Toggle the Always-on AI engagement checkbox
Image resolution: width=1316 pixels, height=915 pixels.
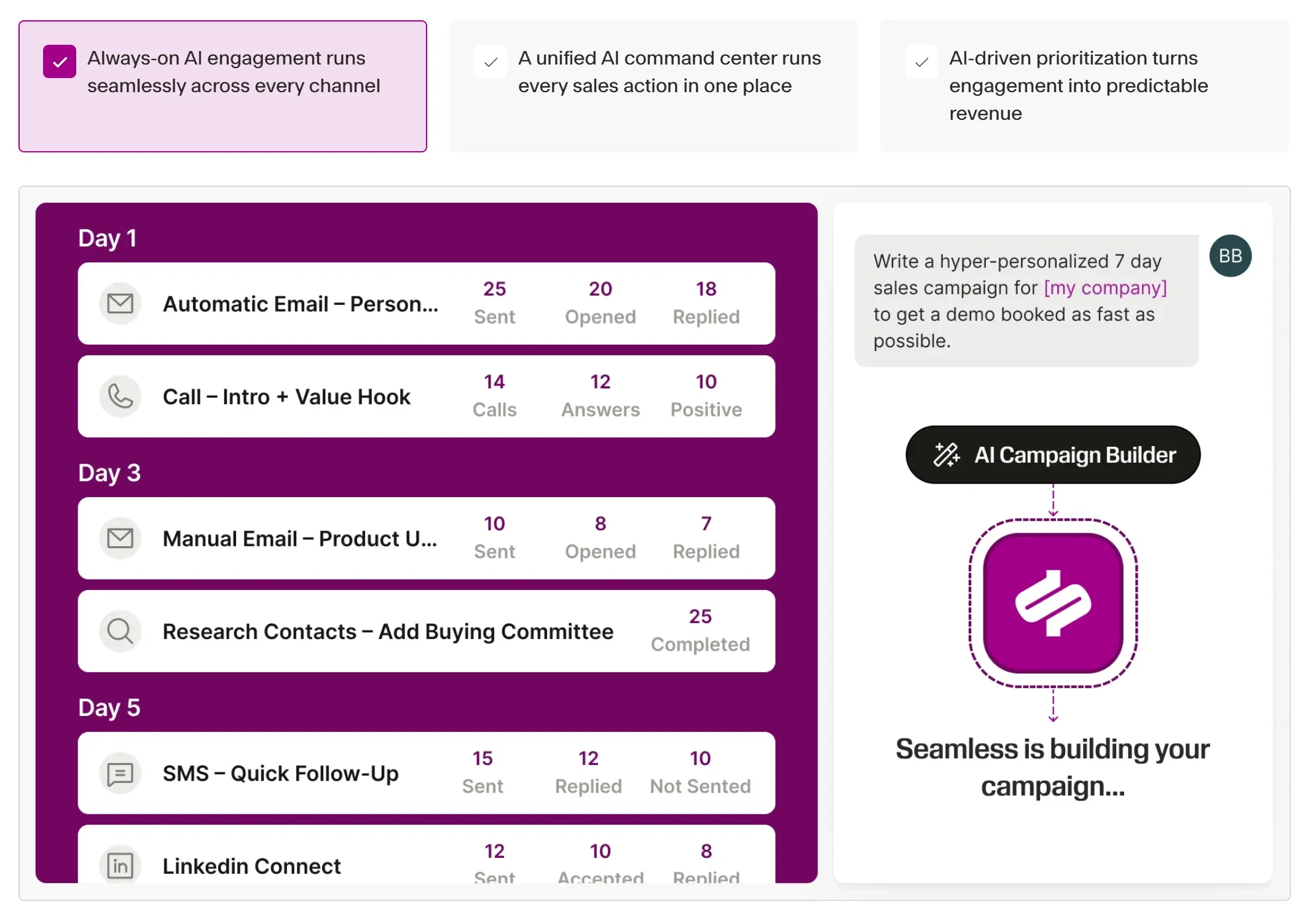[60, 61]
